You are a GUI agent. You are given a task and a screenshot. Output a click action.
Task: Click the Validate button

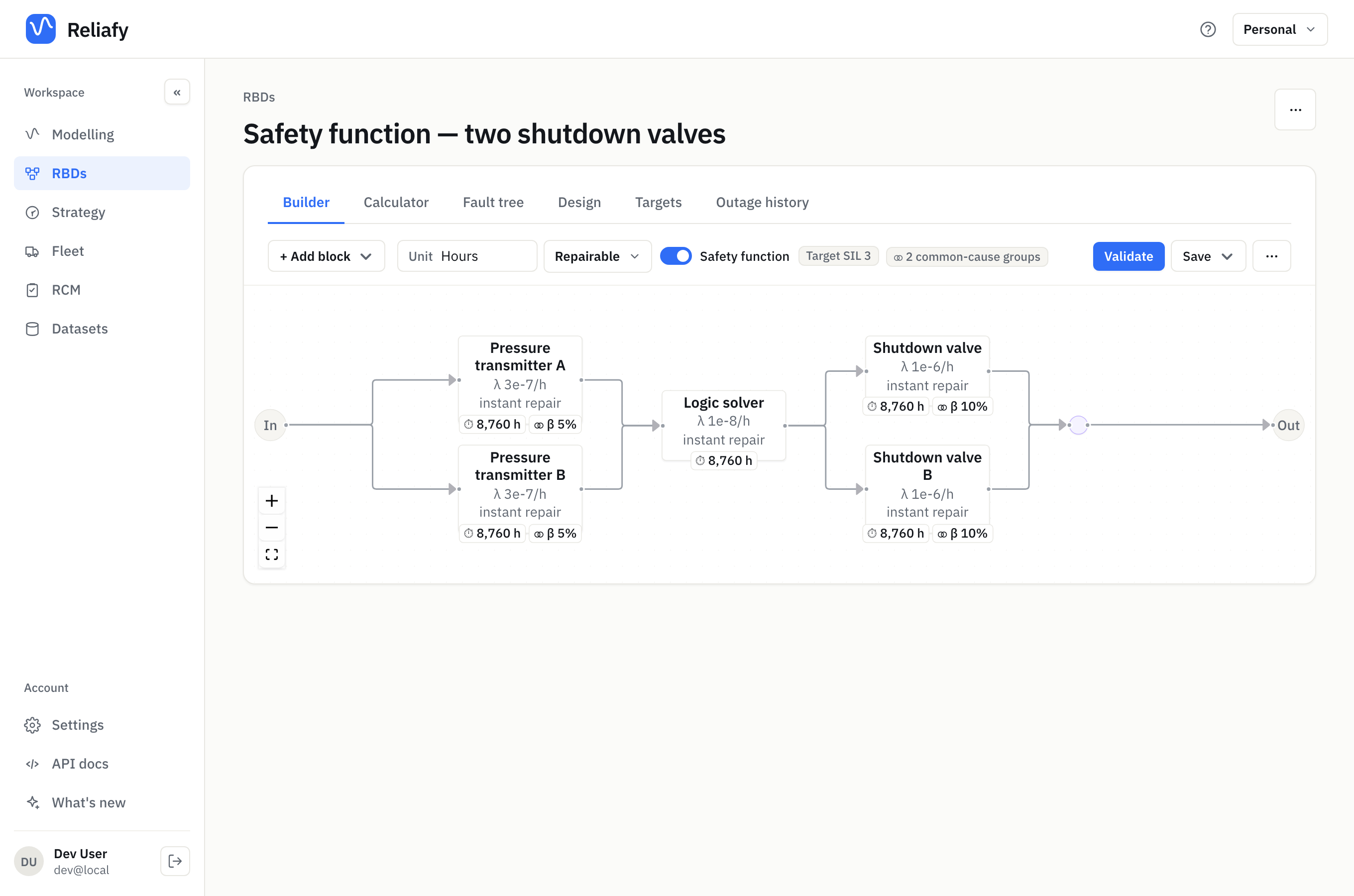tap(1128, 256)
